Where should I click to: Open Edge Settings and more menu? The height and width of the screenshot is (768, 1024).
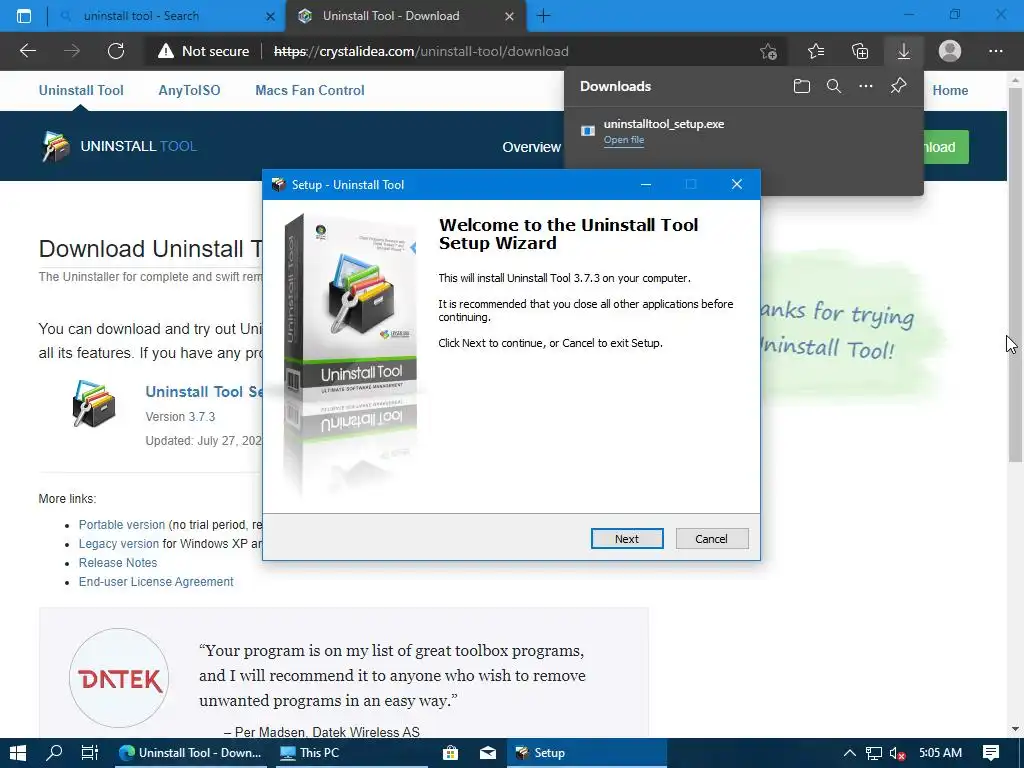(995, 51)
